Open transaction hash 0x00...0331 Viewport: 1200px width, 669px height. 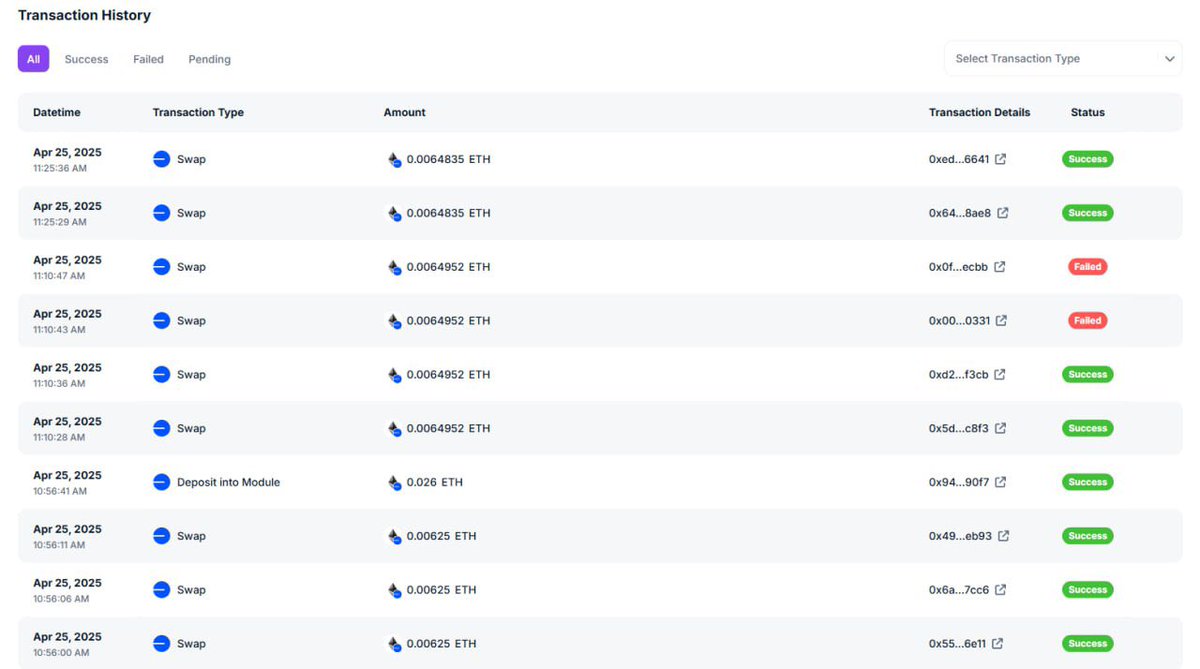pyautogui.click(x=959, y=321)
